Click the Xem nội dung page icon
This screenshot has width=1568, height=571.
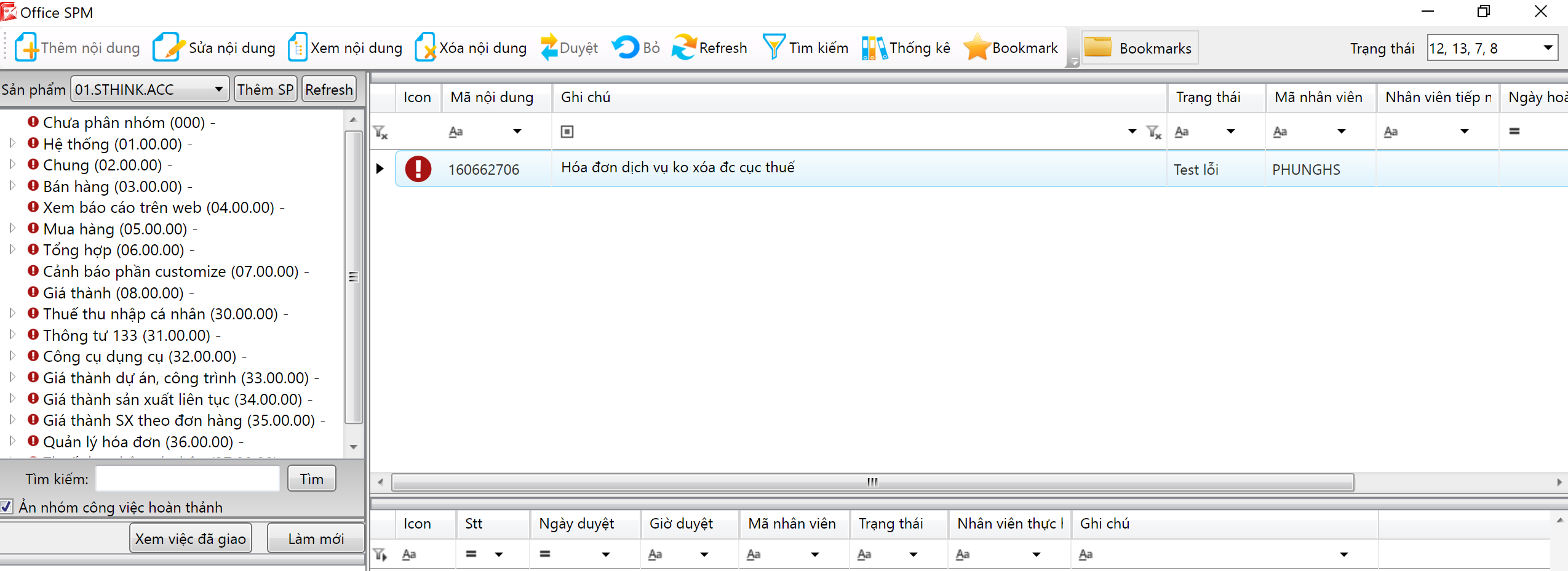click(x=297, y=47)
